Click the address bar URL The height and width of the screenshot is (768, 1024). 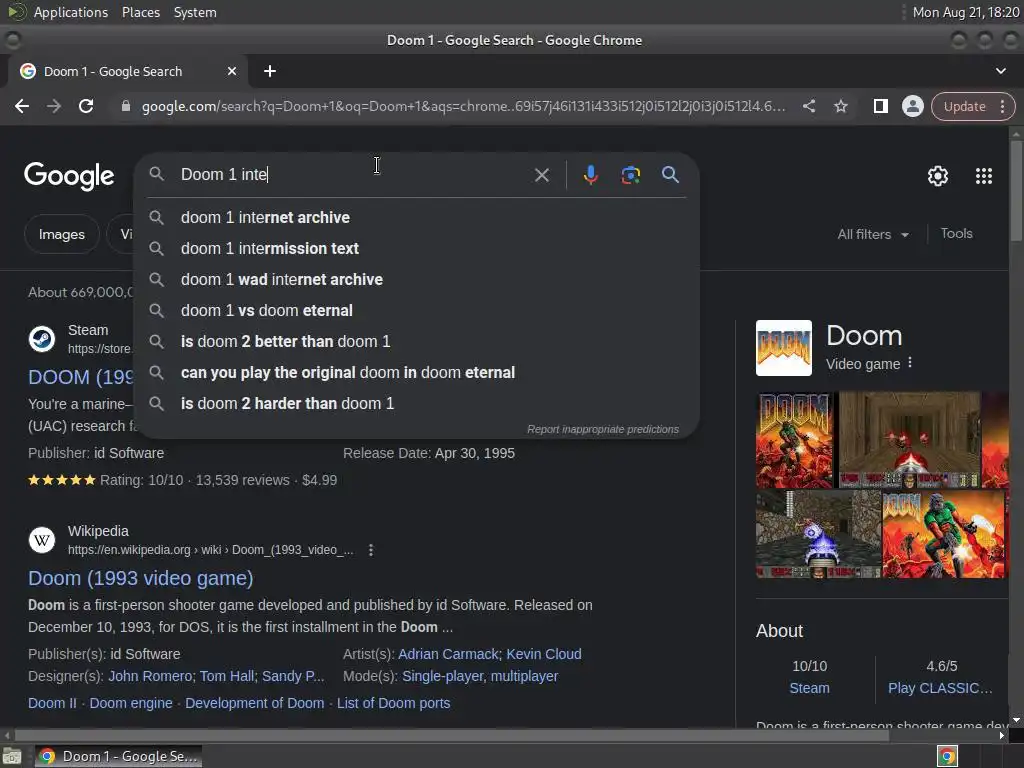(x=463, y=106)
